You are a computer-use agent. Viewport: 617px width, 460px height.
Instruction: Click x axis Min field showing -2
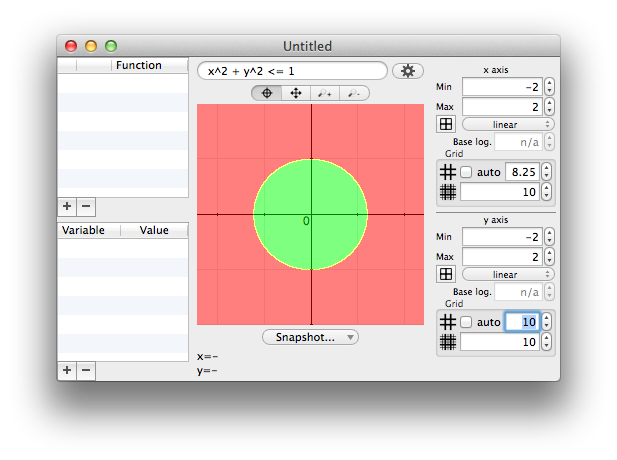tap(502, 87)
